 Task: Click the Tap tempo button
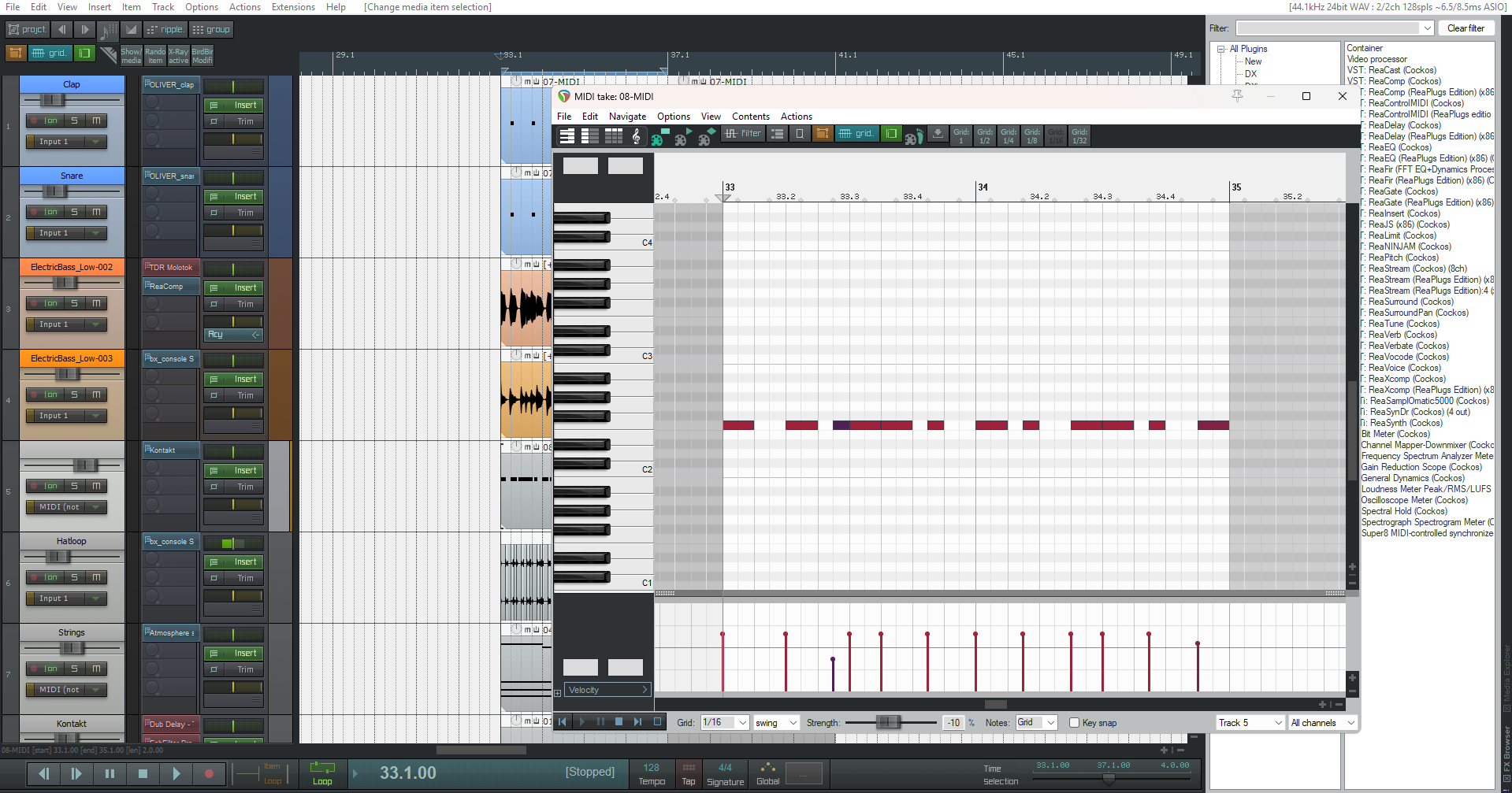(x=689, y=773)
